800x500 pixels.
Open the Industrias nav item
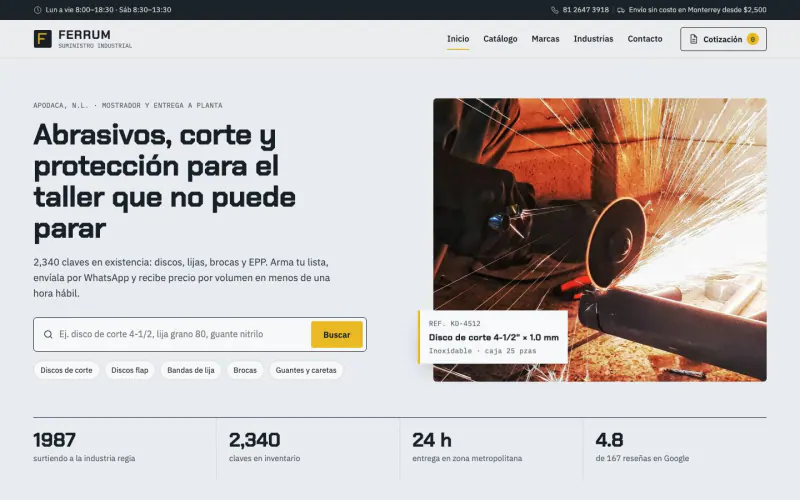(x=593, y=39)
